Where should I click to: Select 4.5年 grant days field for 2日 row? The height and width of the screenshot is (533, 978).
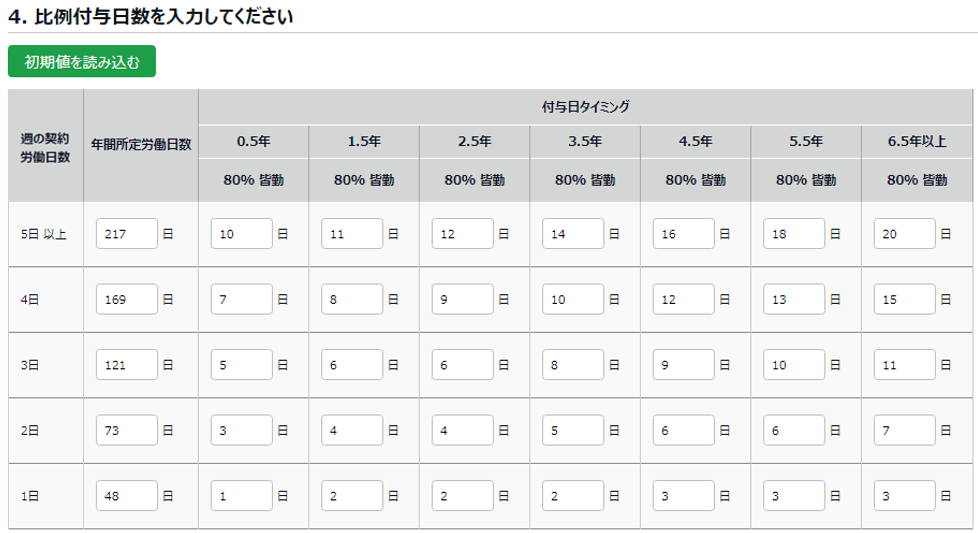tap(683, 430)
